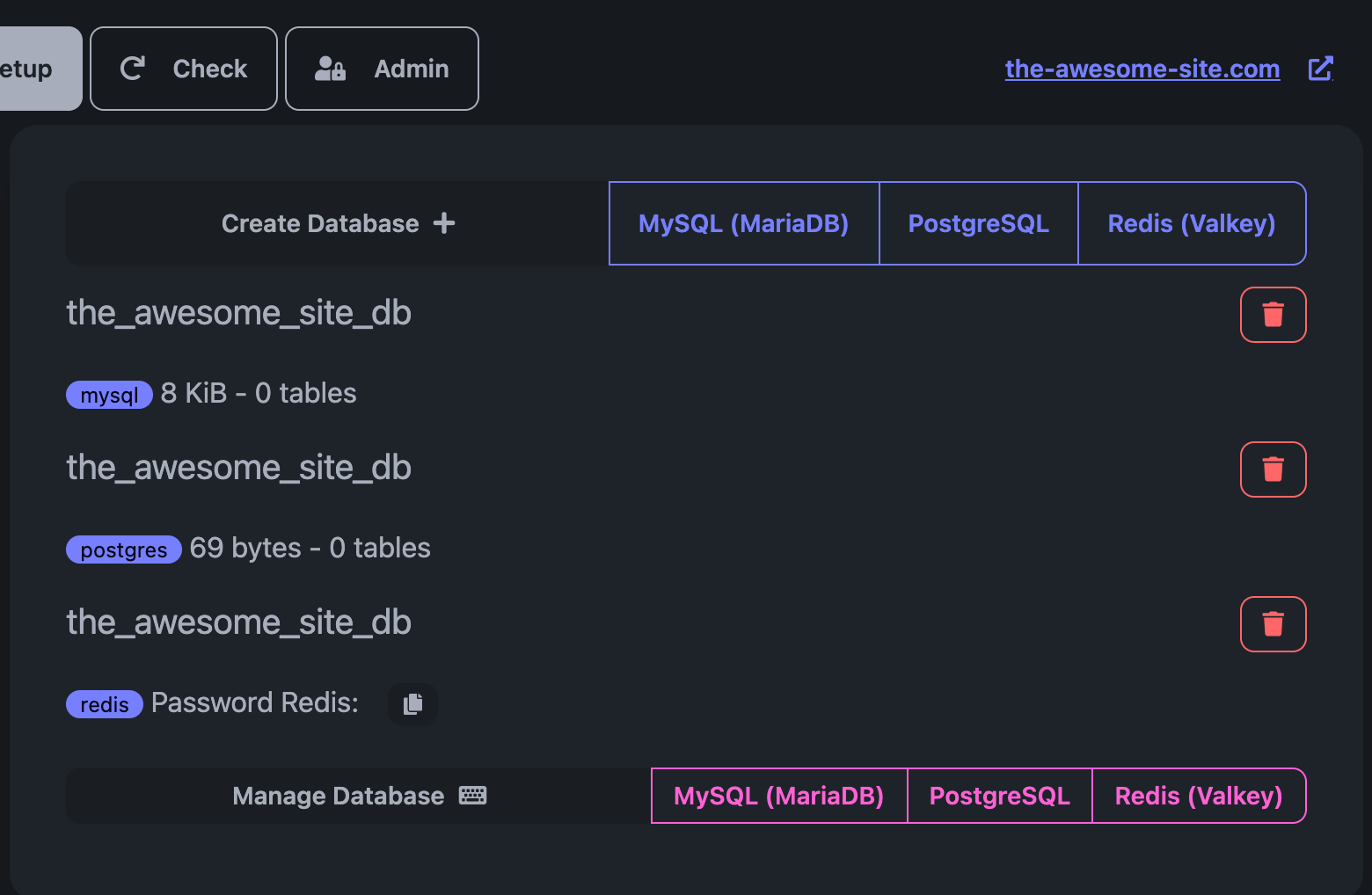1372x895 pixels.
Task: Open external link icon beside site URL
Action: tap(1320, 69)
